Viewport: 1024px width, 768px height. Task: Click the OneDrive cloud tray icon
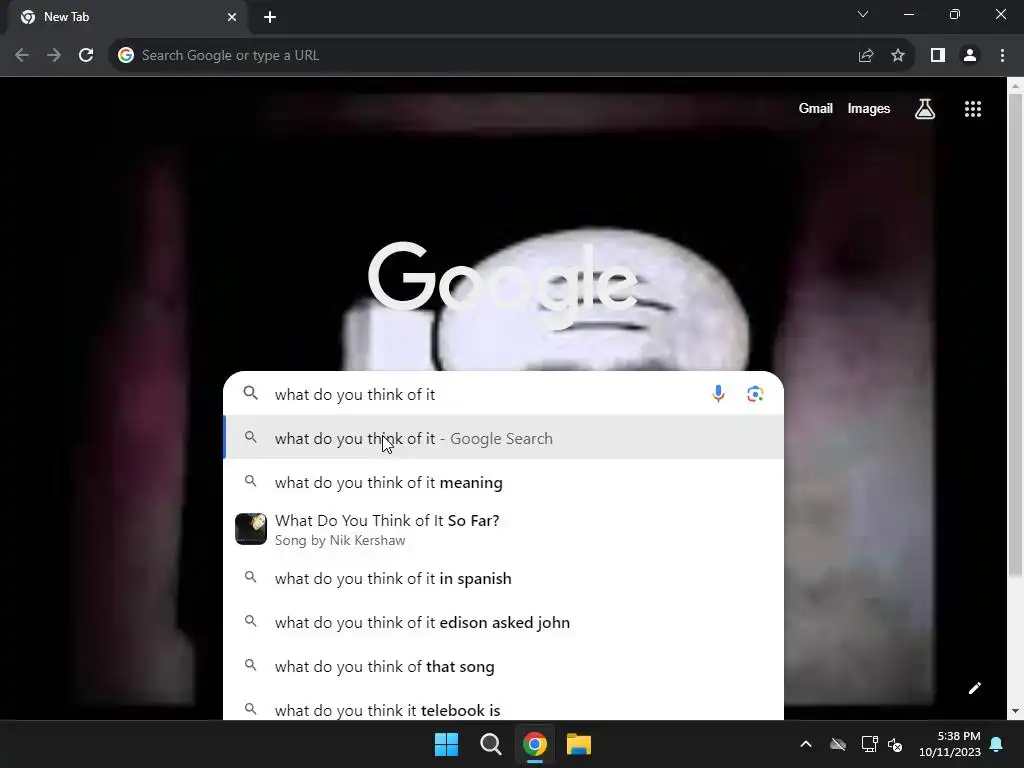(x=838, y=744)
